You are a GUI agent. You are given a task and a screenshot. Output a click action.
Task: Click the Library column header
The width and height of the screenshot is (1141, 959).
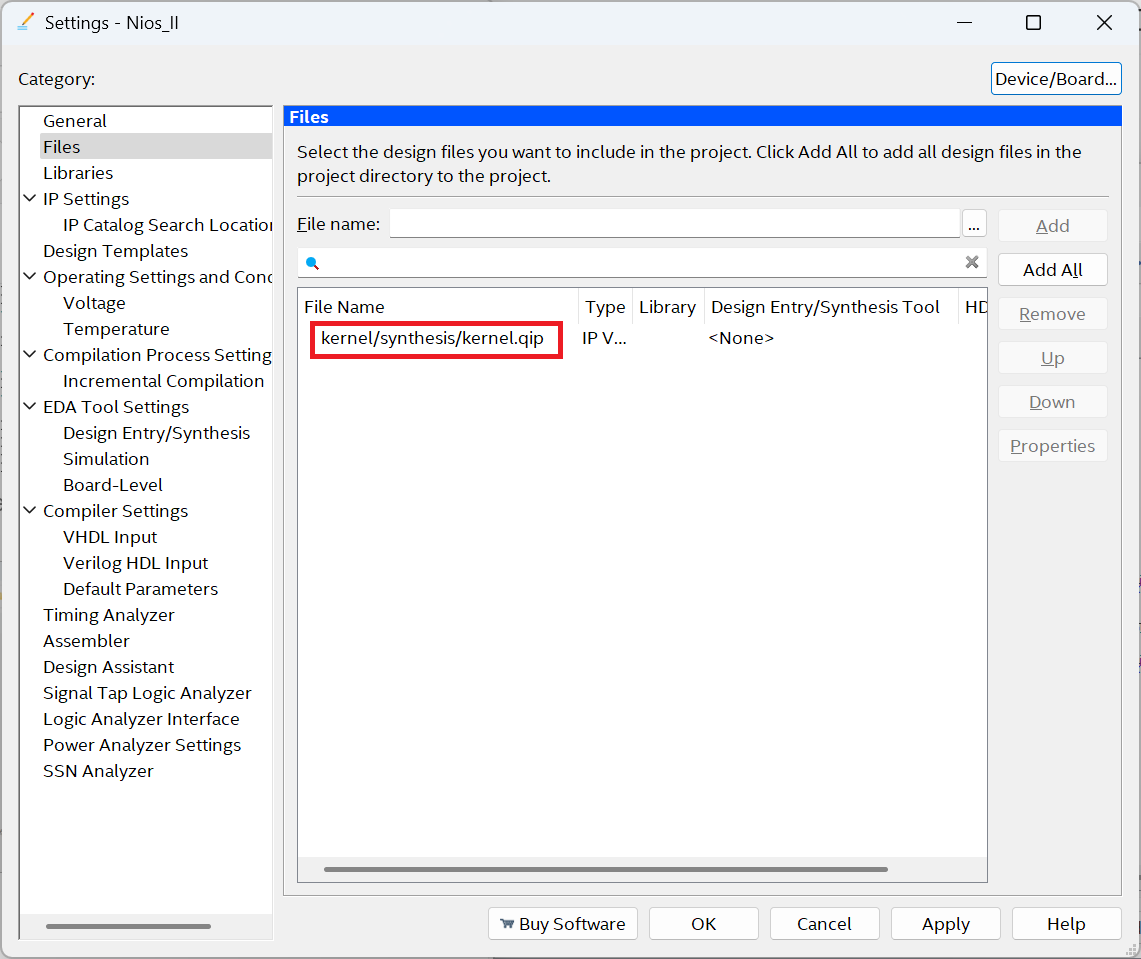tap(667, 307)
